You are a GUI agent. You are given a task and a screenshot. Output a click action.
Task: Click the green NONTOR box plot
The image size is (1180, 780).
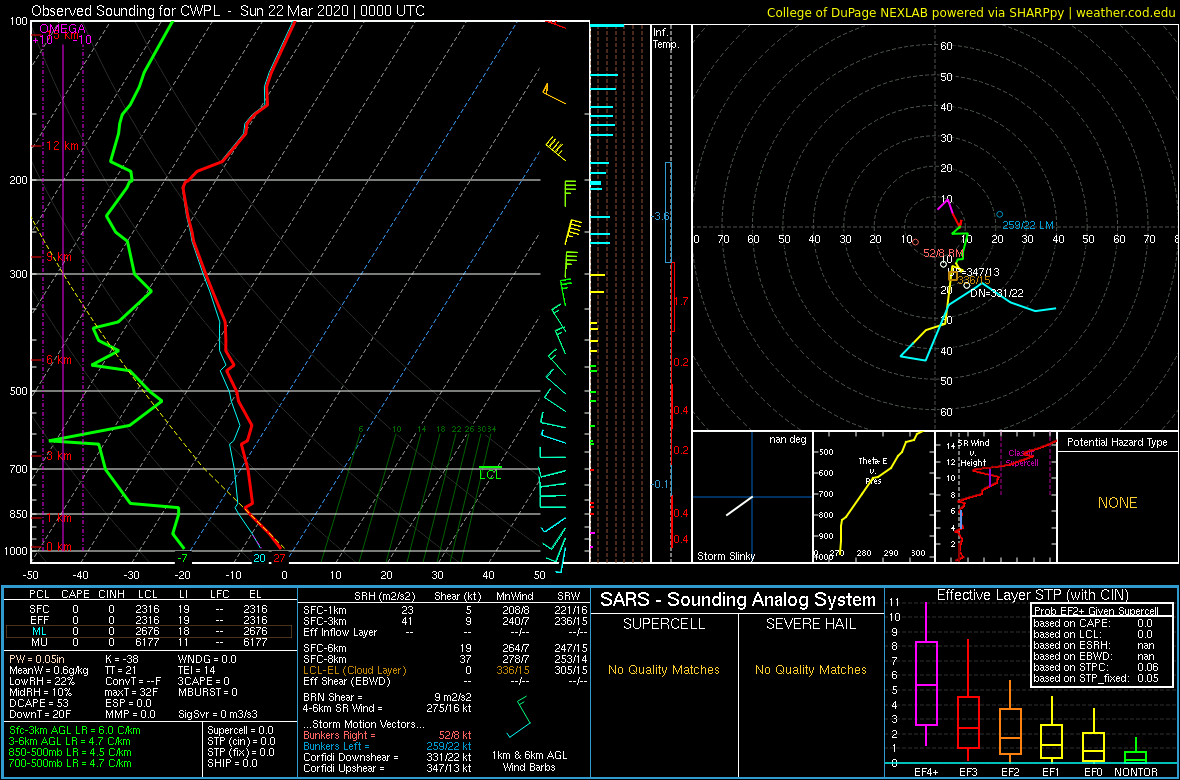(x=1135, y=751)
